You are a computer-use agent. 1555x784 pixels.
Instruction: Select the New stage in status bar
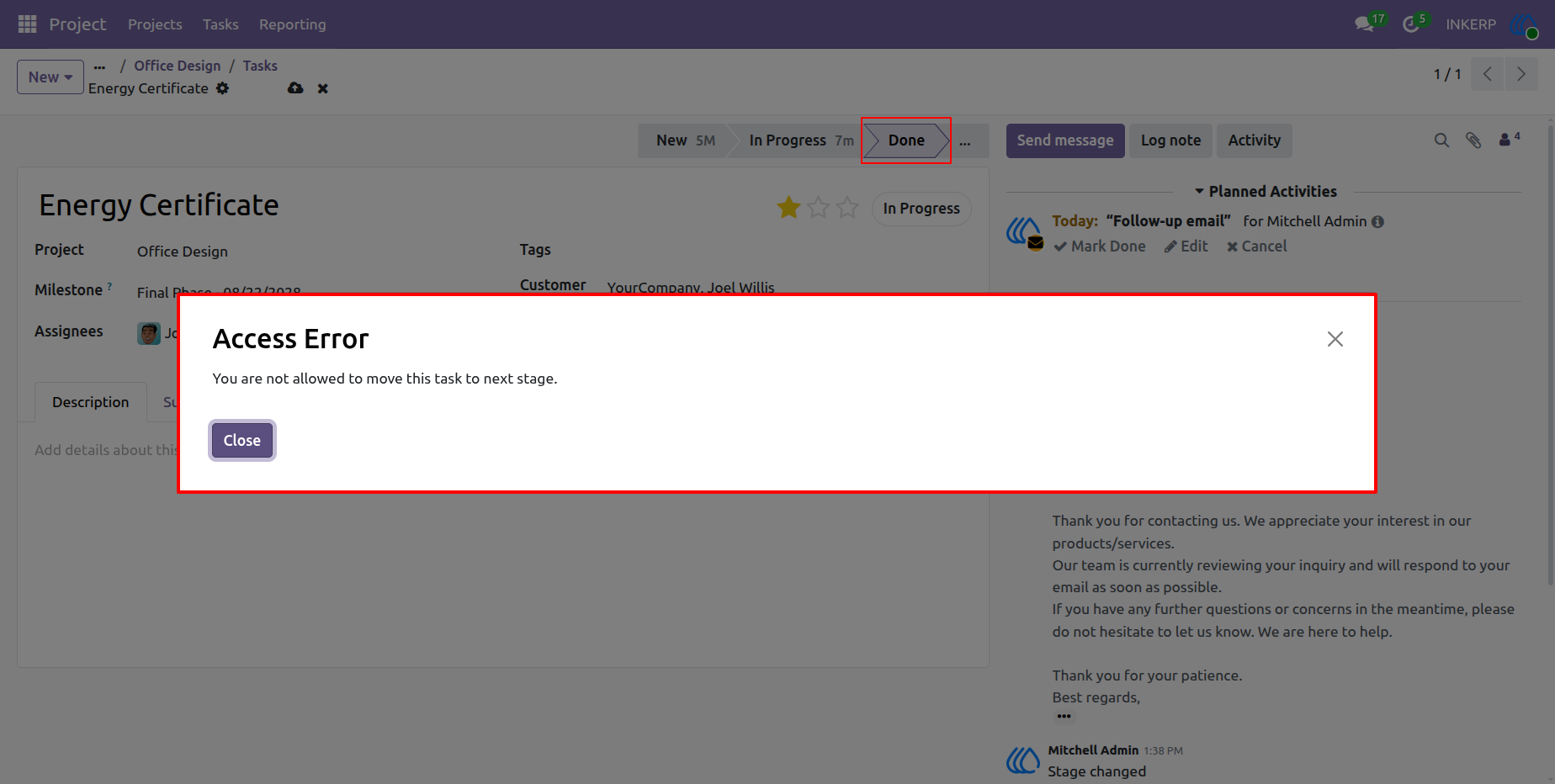685,140
